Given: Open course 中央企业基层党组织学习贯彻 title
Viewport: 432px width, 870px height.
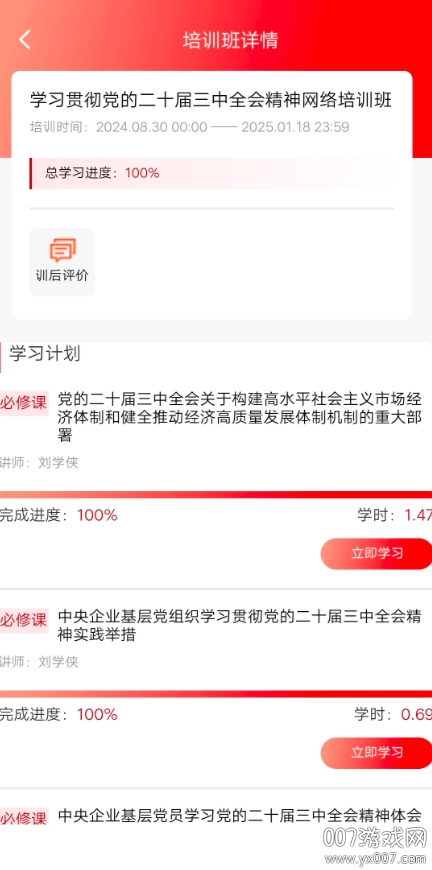Looking at the screenshot, I should (x=240, y=625).
